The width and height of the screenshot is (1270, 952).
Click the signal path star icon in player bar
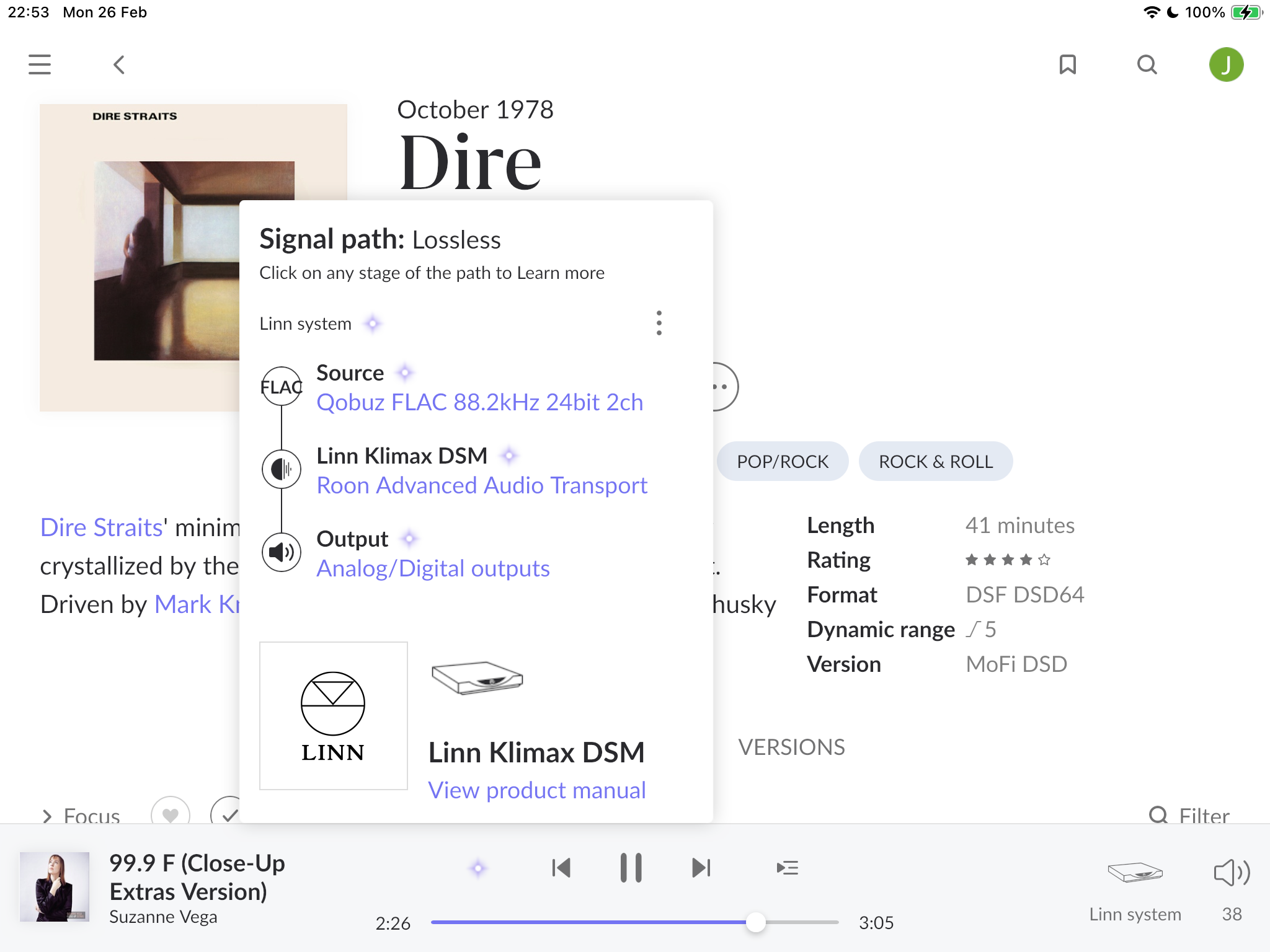tap(477, 868)
